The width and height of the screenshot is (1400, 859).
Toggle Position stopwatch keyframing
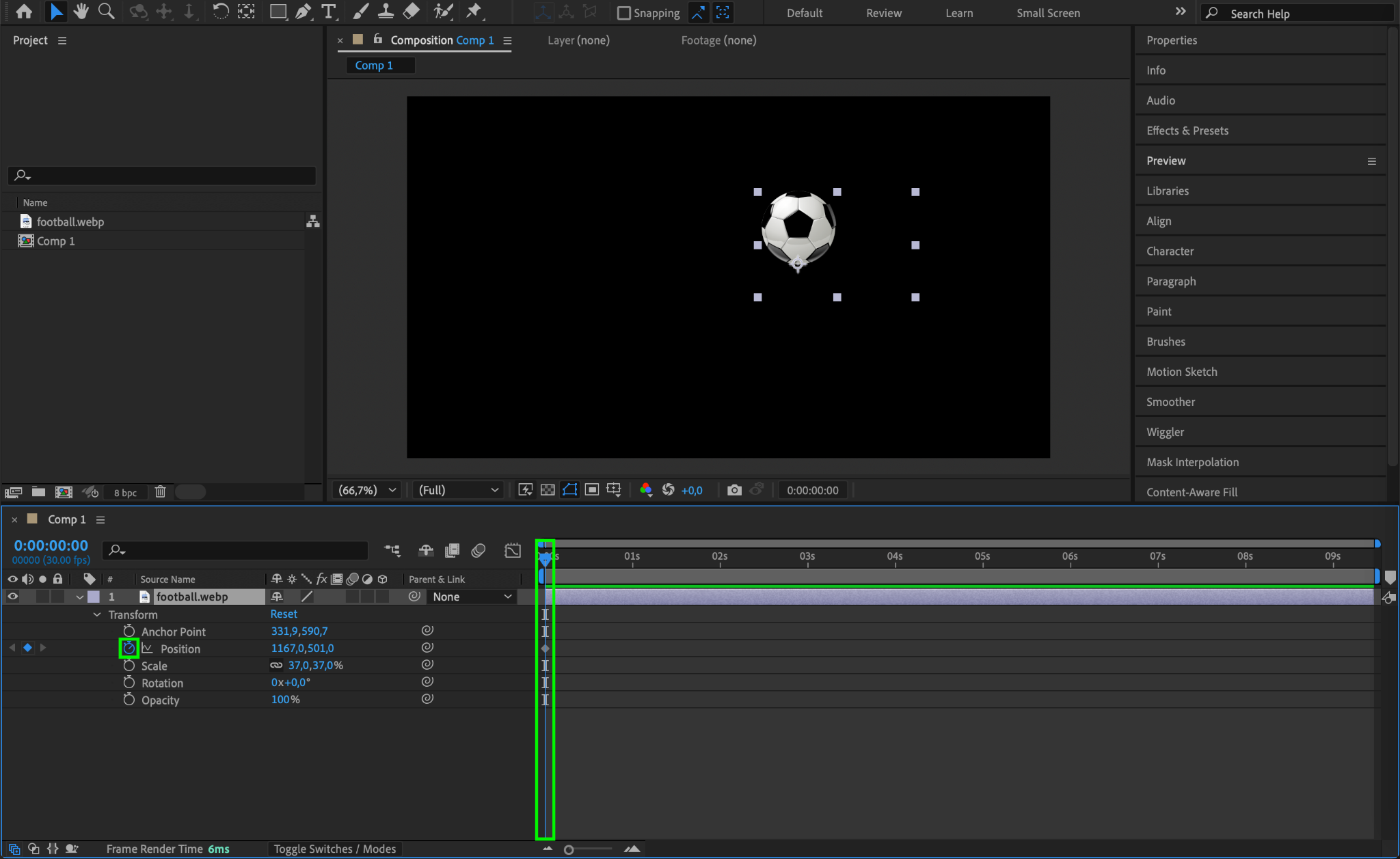[129, 648]
